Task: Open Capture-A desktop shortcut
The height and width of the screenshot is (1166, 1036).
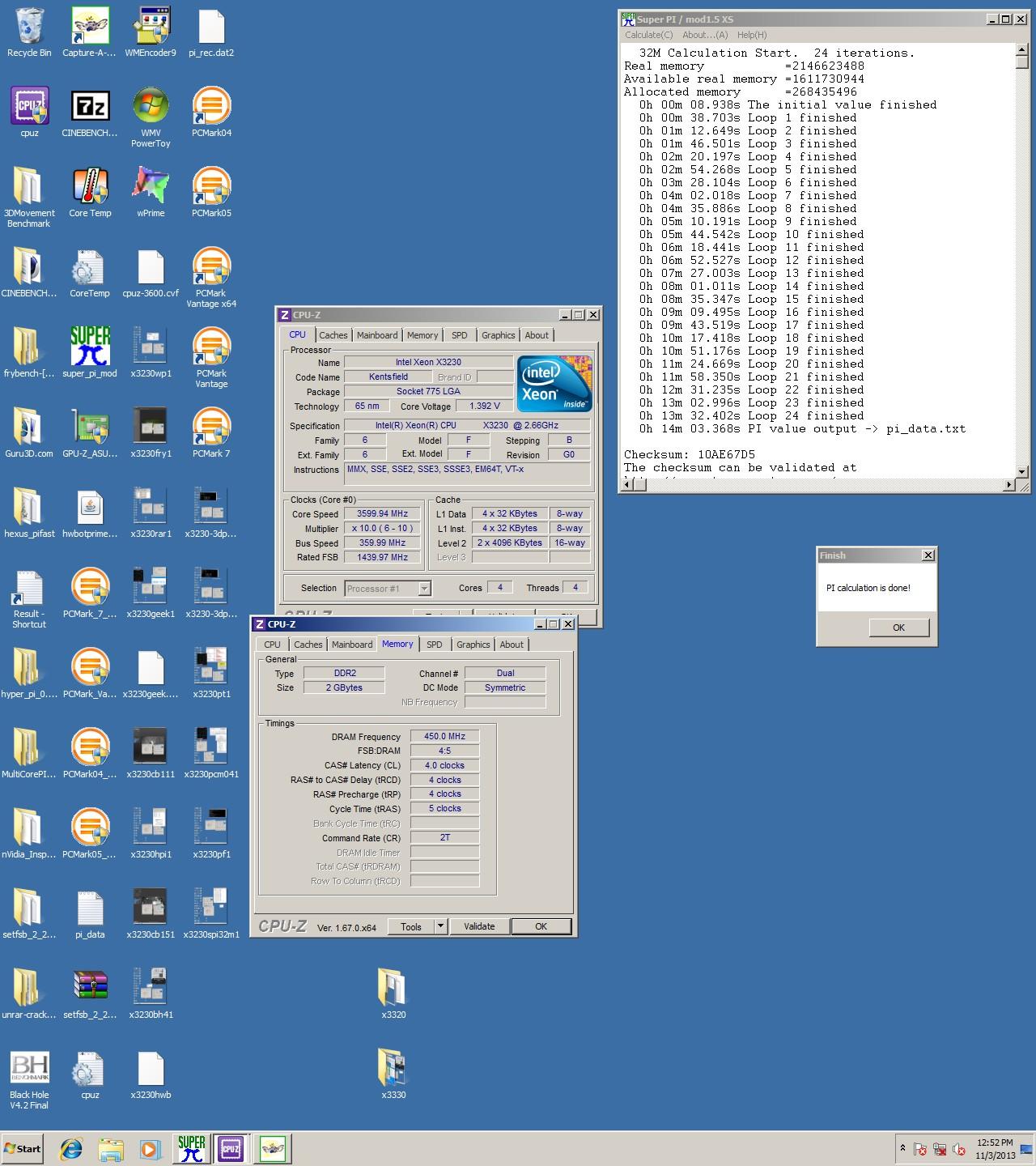Action: (x=90, y=27)
